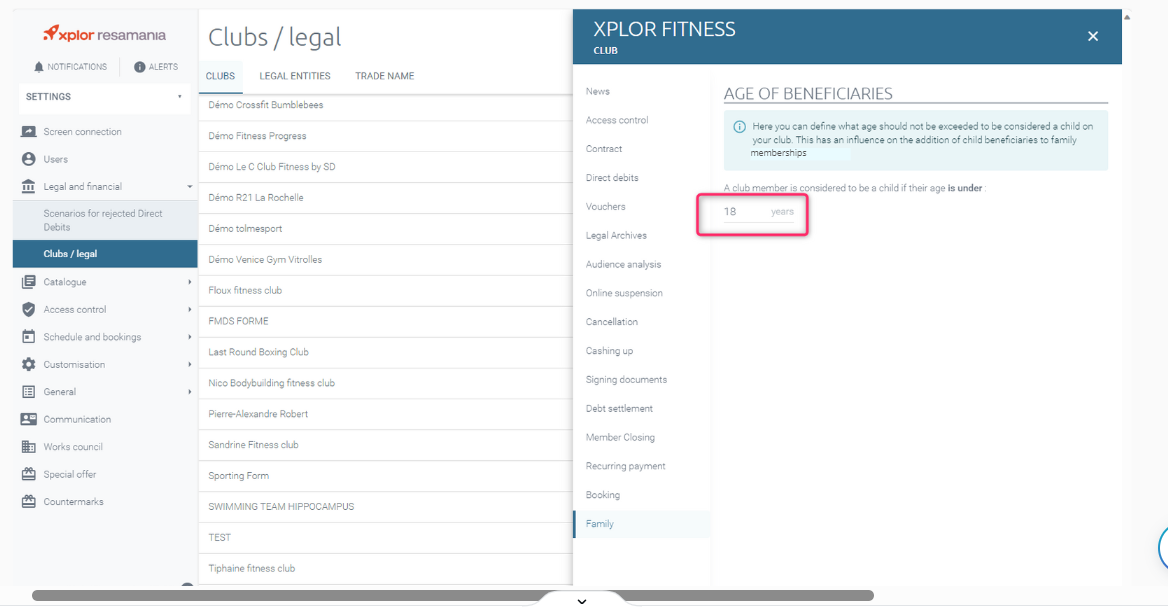The image size is (1168, 609).
Task: Open Vouchers in club panel menu
Action: click(x=605, y=207)
